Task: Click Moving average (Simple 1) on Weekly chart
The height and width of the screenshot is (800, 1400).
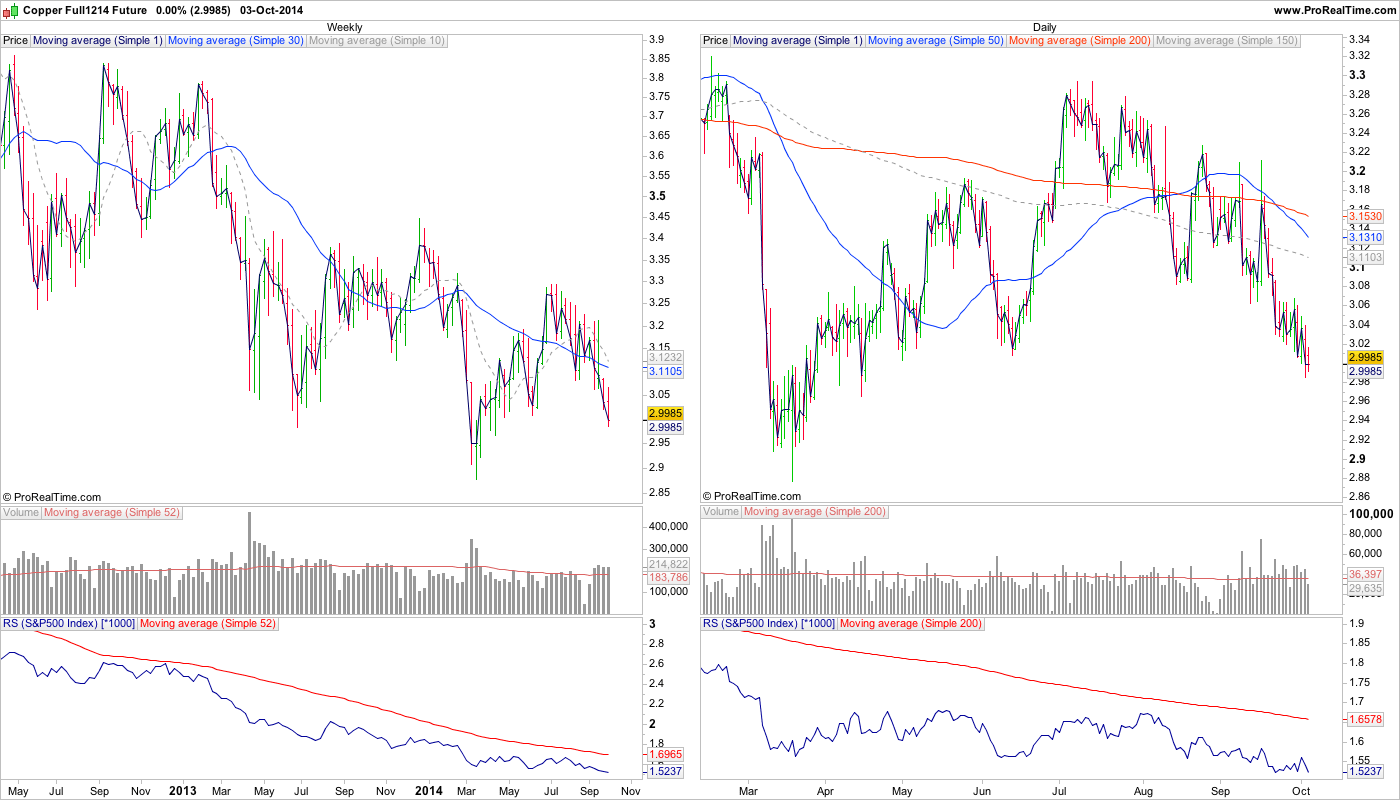Action: pyautogui.click(x=97, y=41)
